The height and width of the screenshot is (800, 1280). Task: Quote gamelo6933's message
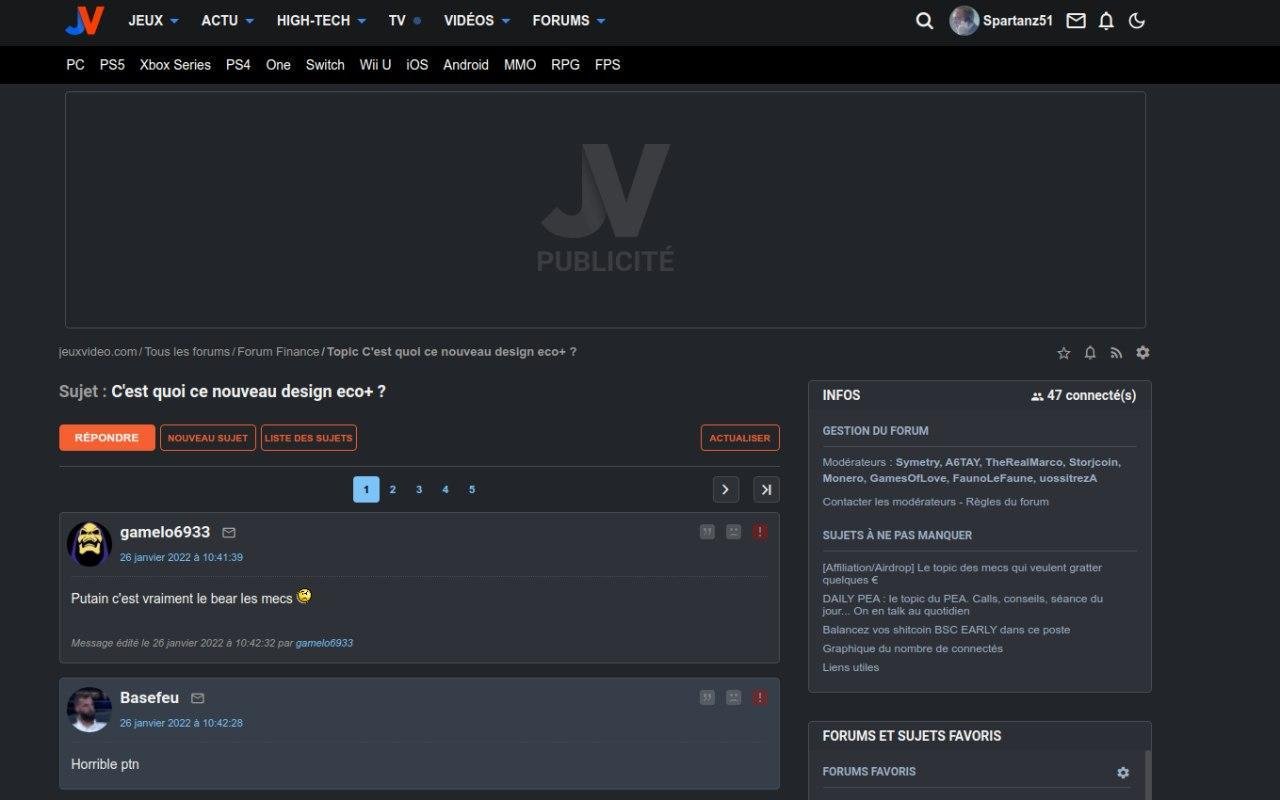pyautogui.click(x=707, y=532)
